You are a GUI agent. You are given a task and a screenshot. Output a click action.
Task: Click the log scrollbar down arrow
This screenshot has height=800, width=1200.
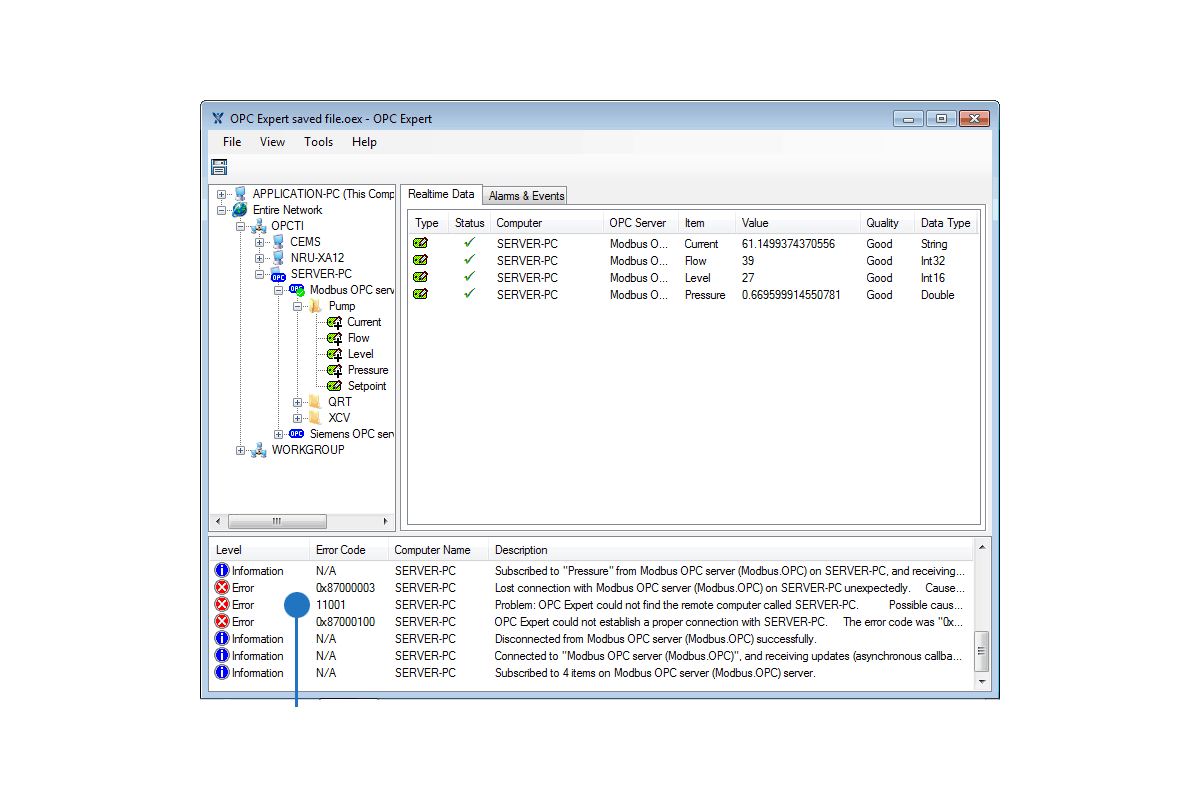point(982,681)
